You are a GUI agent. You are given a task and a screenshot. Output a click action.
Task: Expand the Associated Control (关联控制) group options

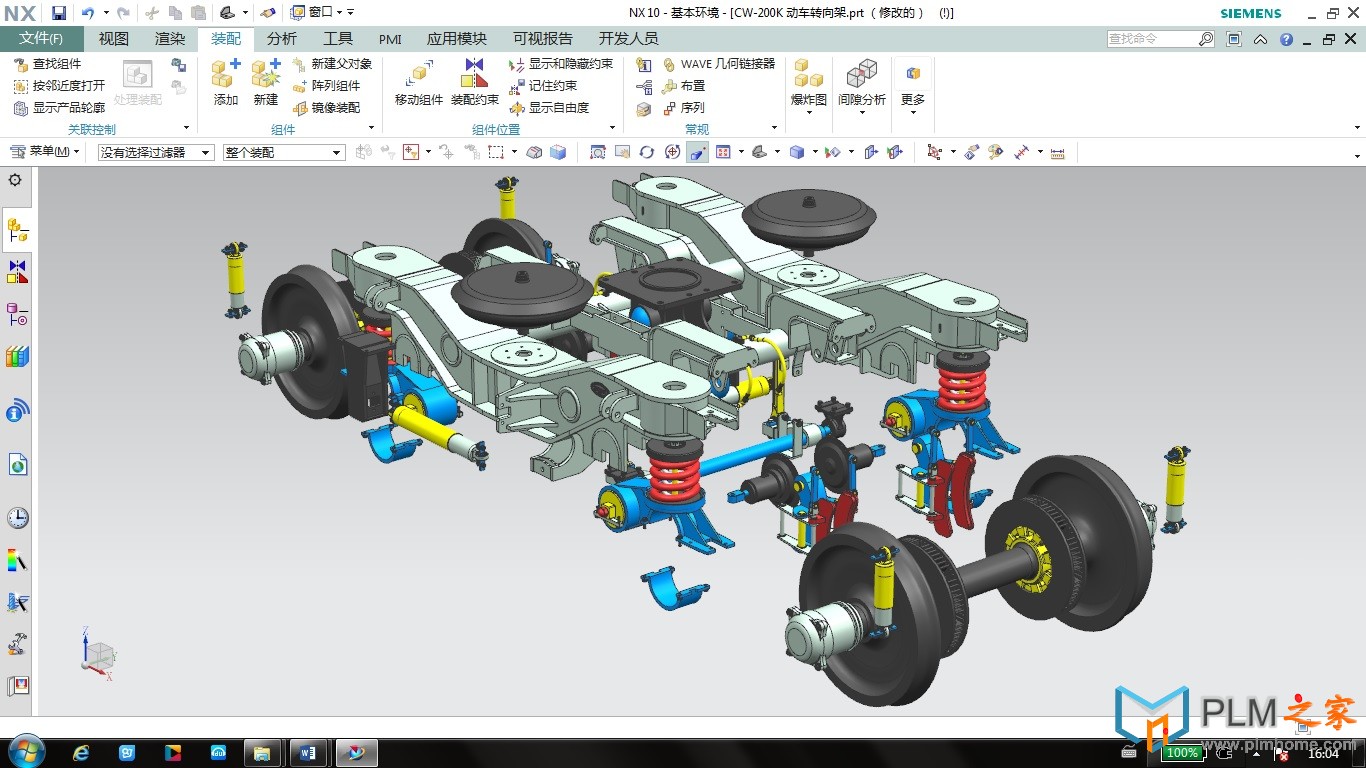pos(186,128)
